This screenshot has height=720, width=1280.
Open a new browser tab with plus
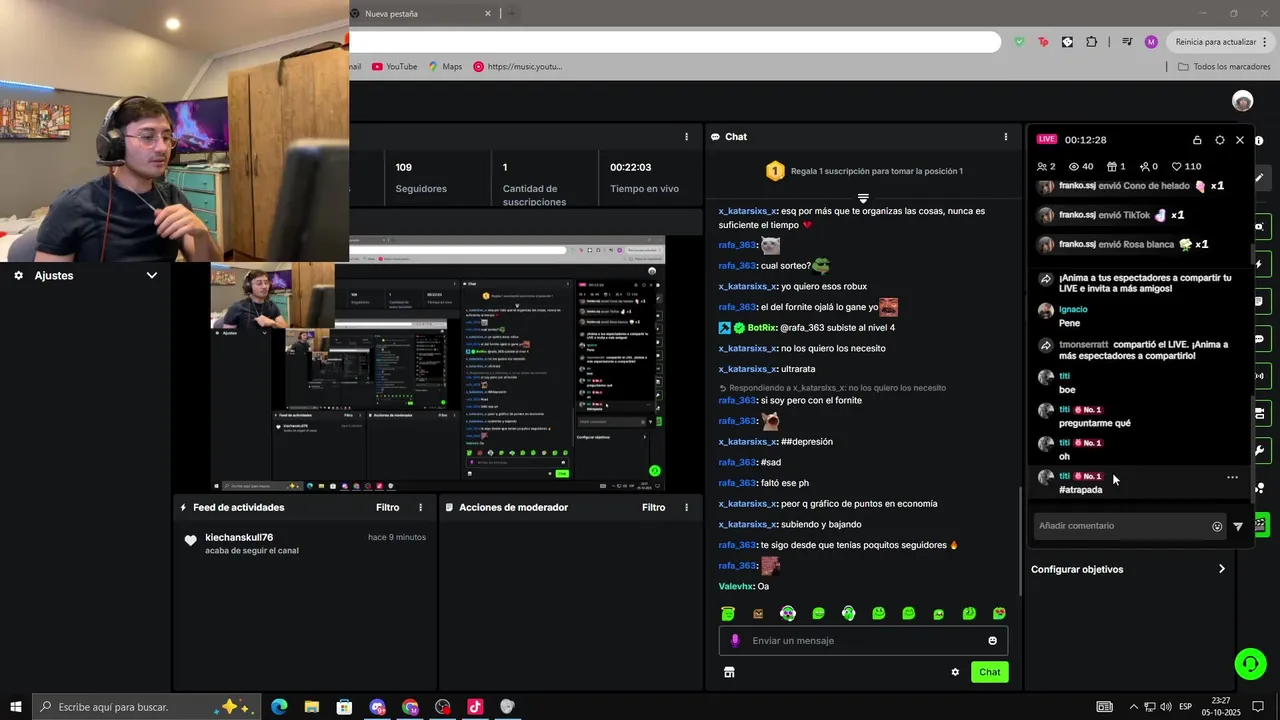point(512,14)
